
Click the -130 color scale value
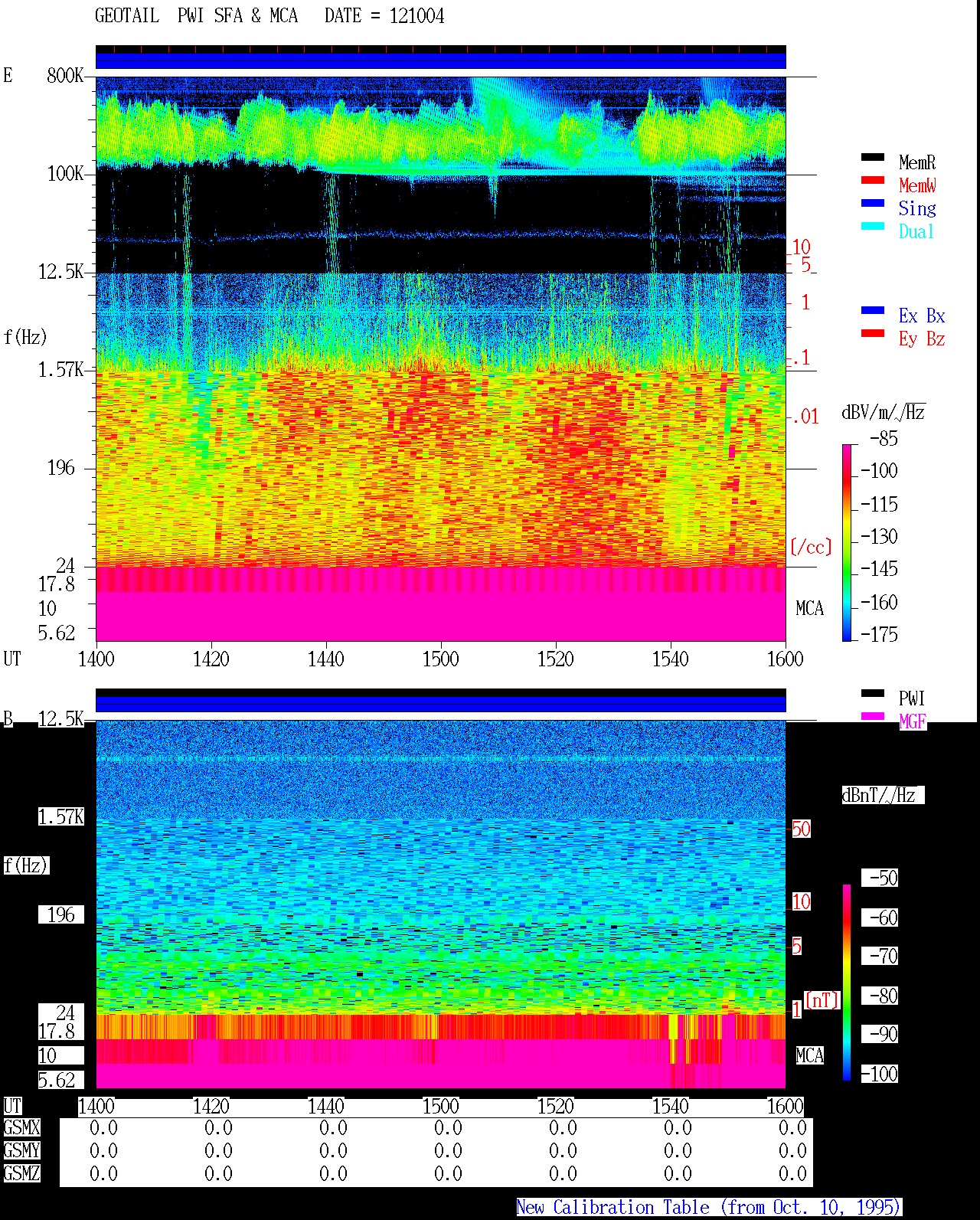pyautogui.click(x=879, y=536)
